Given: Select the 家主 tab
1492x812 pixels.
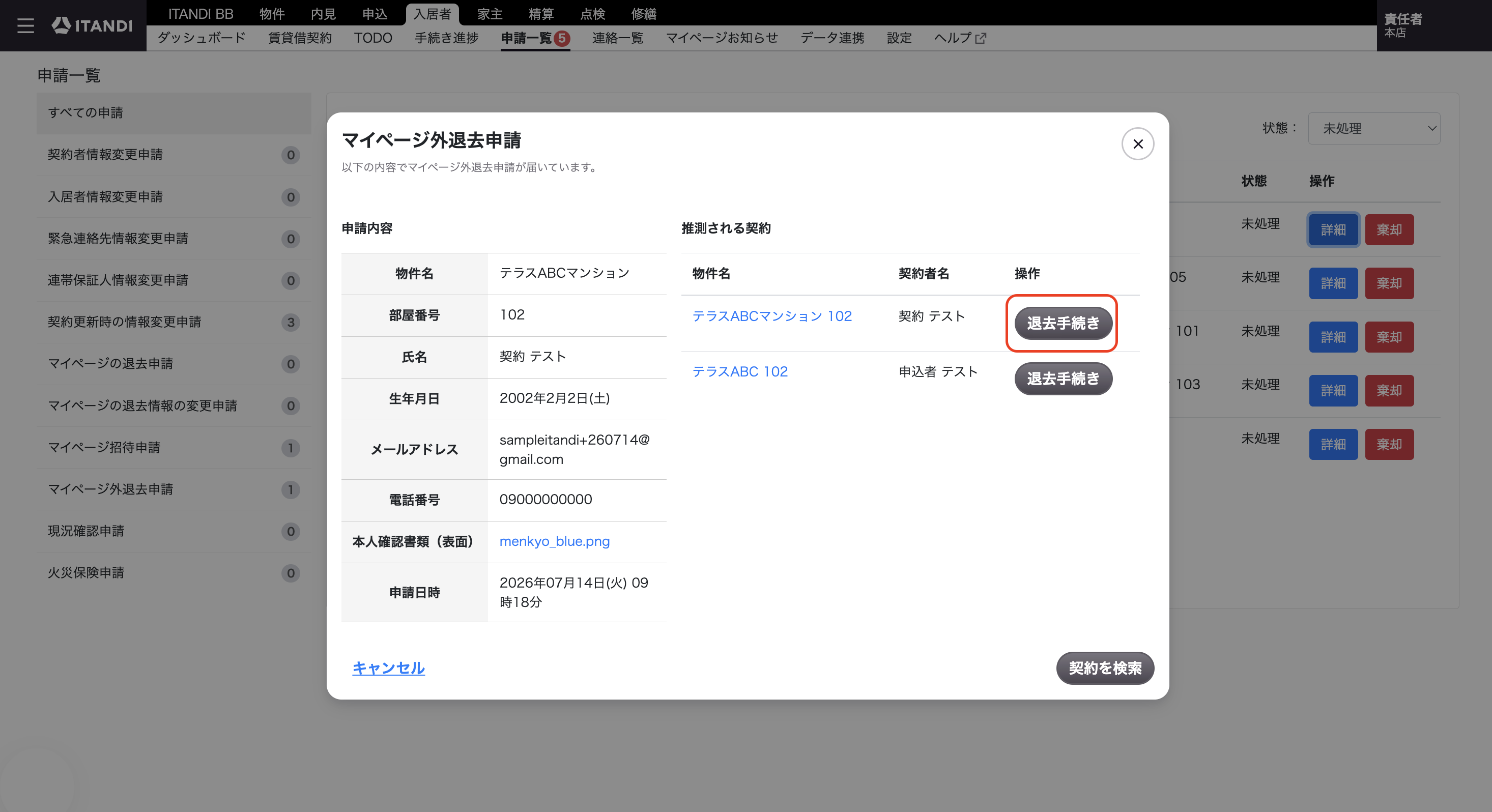Looking at the screenshot, I should pos(490,13).
